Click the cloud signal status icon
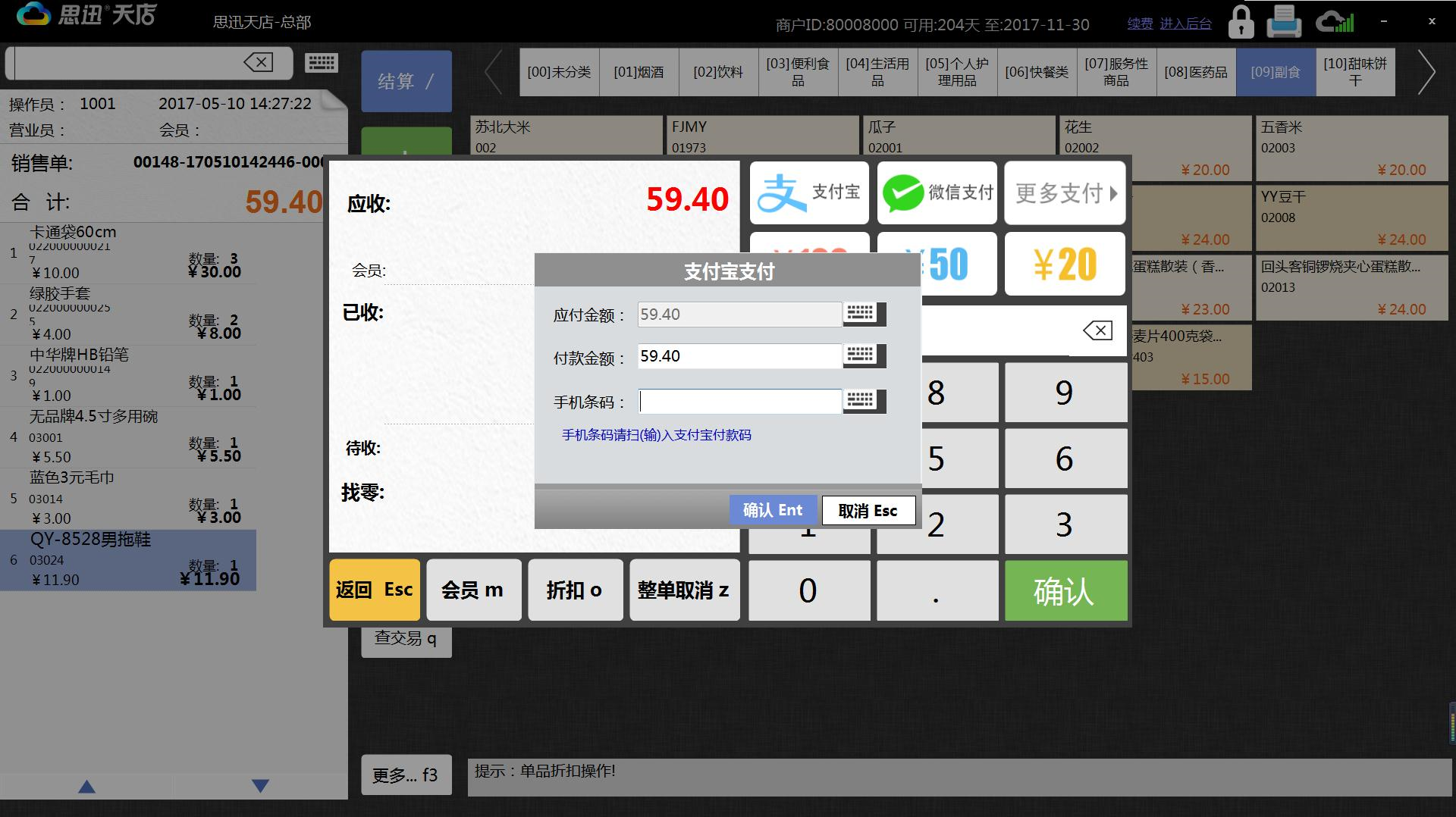This screenshot has height=817, width=1456. tap(1335, 21)
